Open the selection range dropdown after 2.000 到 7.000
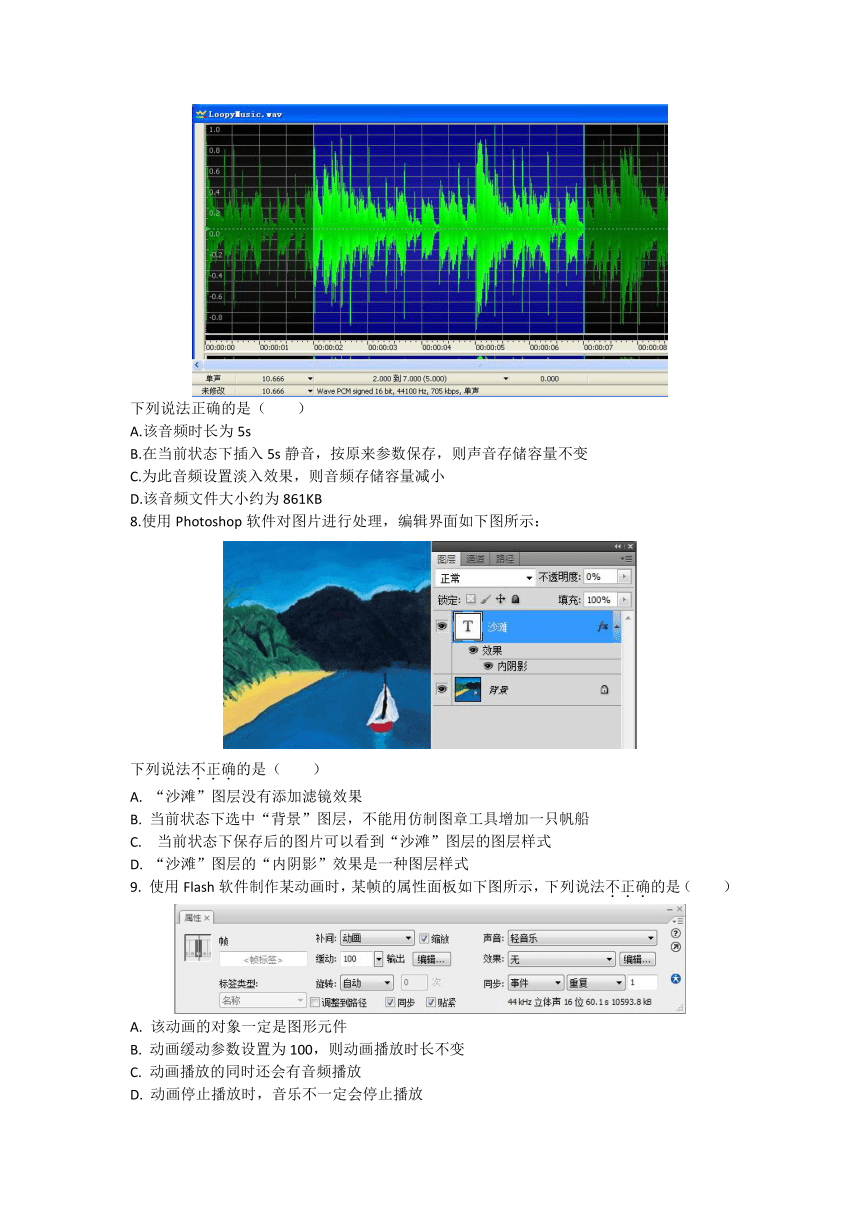Viewport: 860px width, 1216px height. [x=507, y=379]
